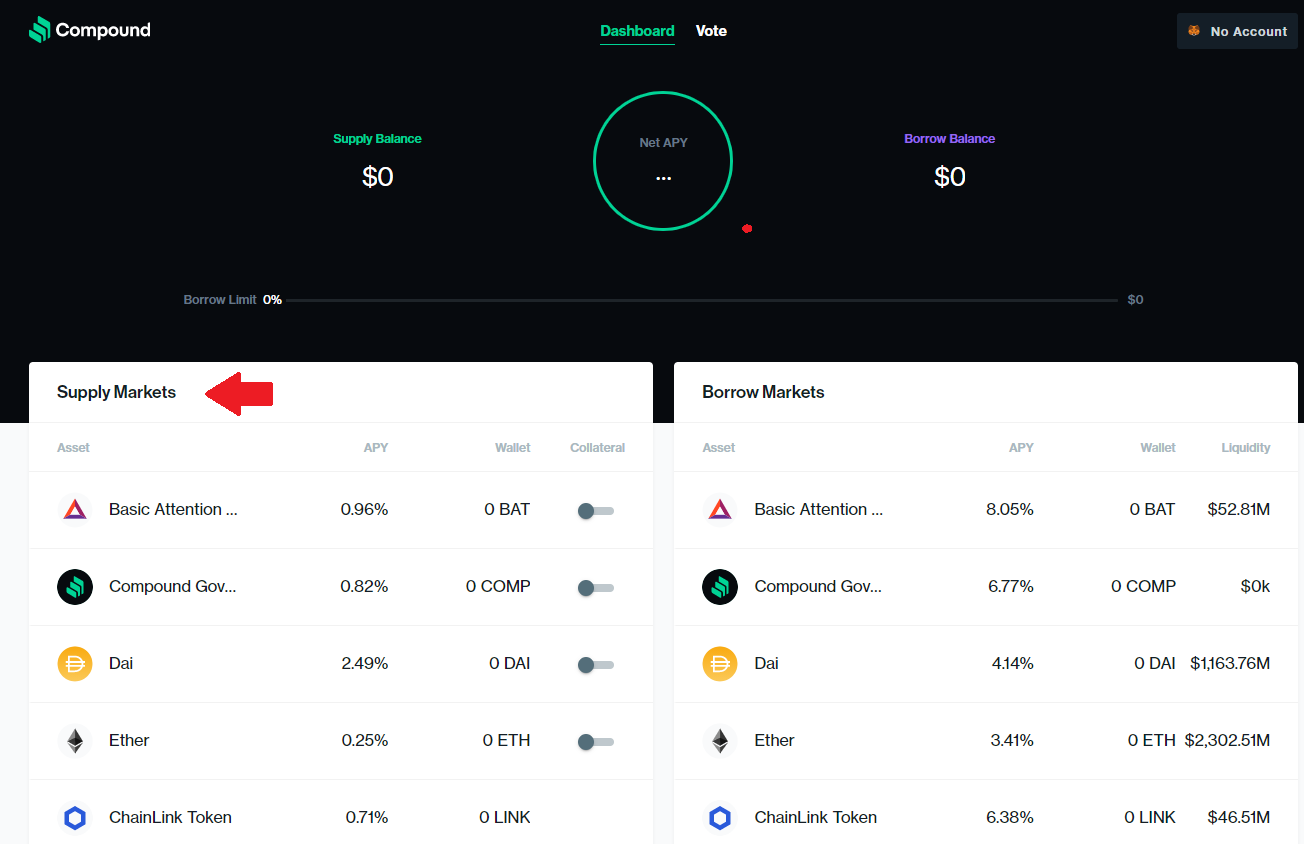The width and height of the screenshot is (1304, 844).
Task: Toggle collateral for Compound Governance Token
Action: tap(595, 588)
